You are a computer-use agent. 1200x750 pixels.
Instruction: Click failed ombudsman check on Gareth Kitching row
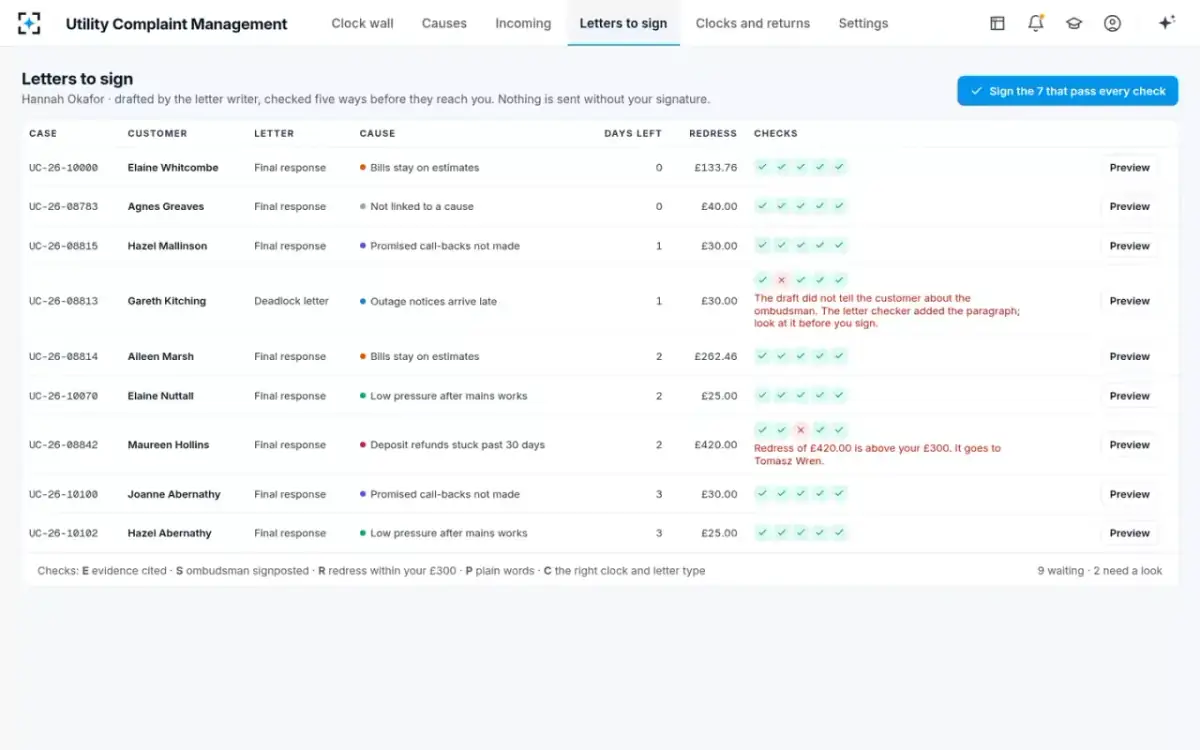click(782, 280)
